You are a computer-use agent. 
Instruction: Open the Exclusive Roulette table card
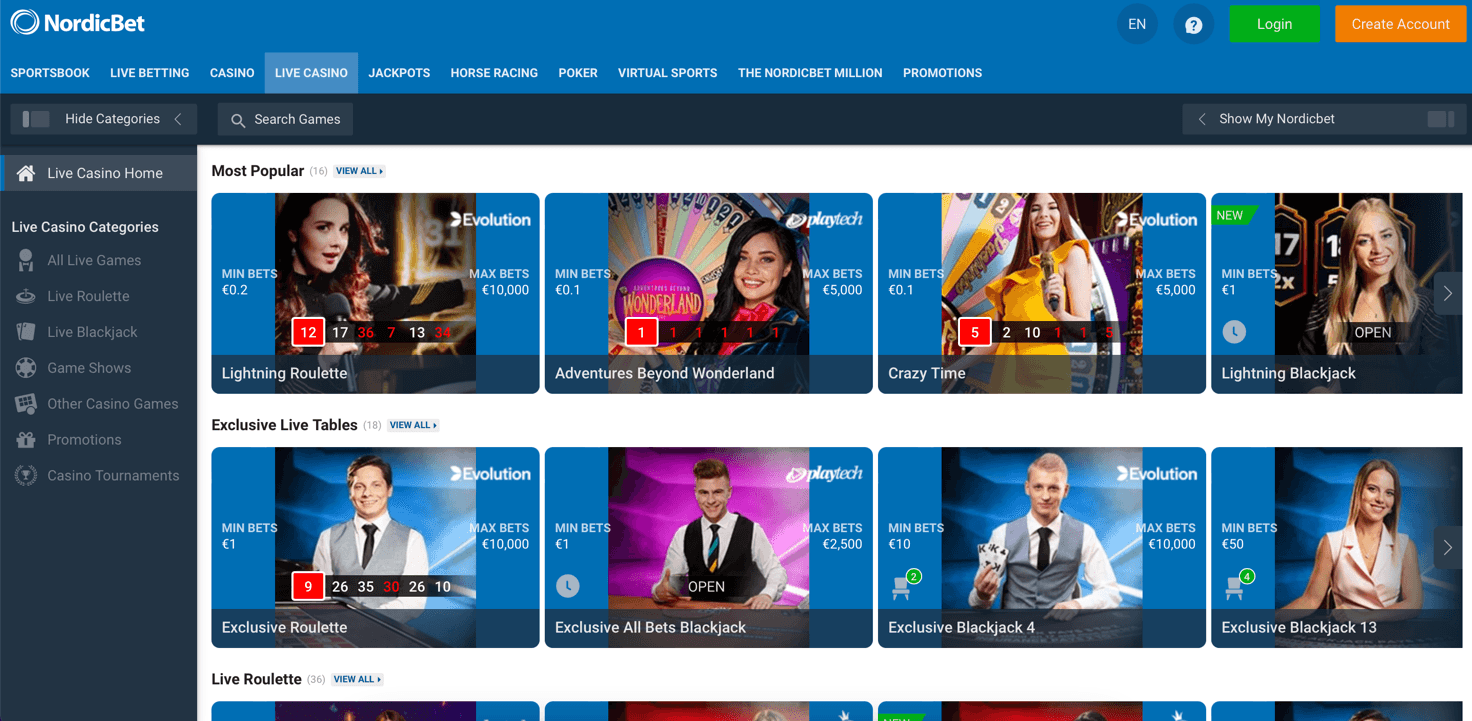(x=375, y=547)
